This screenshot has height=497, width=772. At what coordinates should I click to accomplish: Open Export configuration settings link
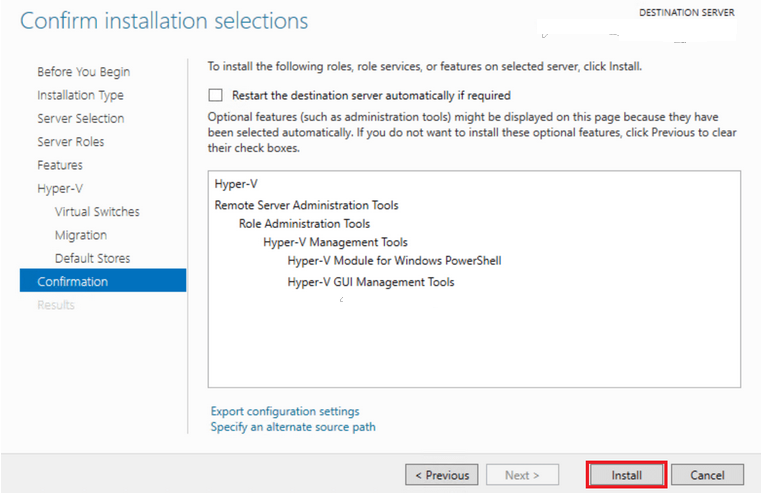(x=285, y=411)
